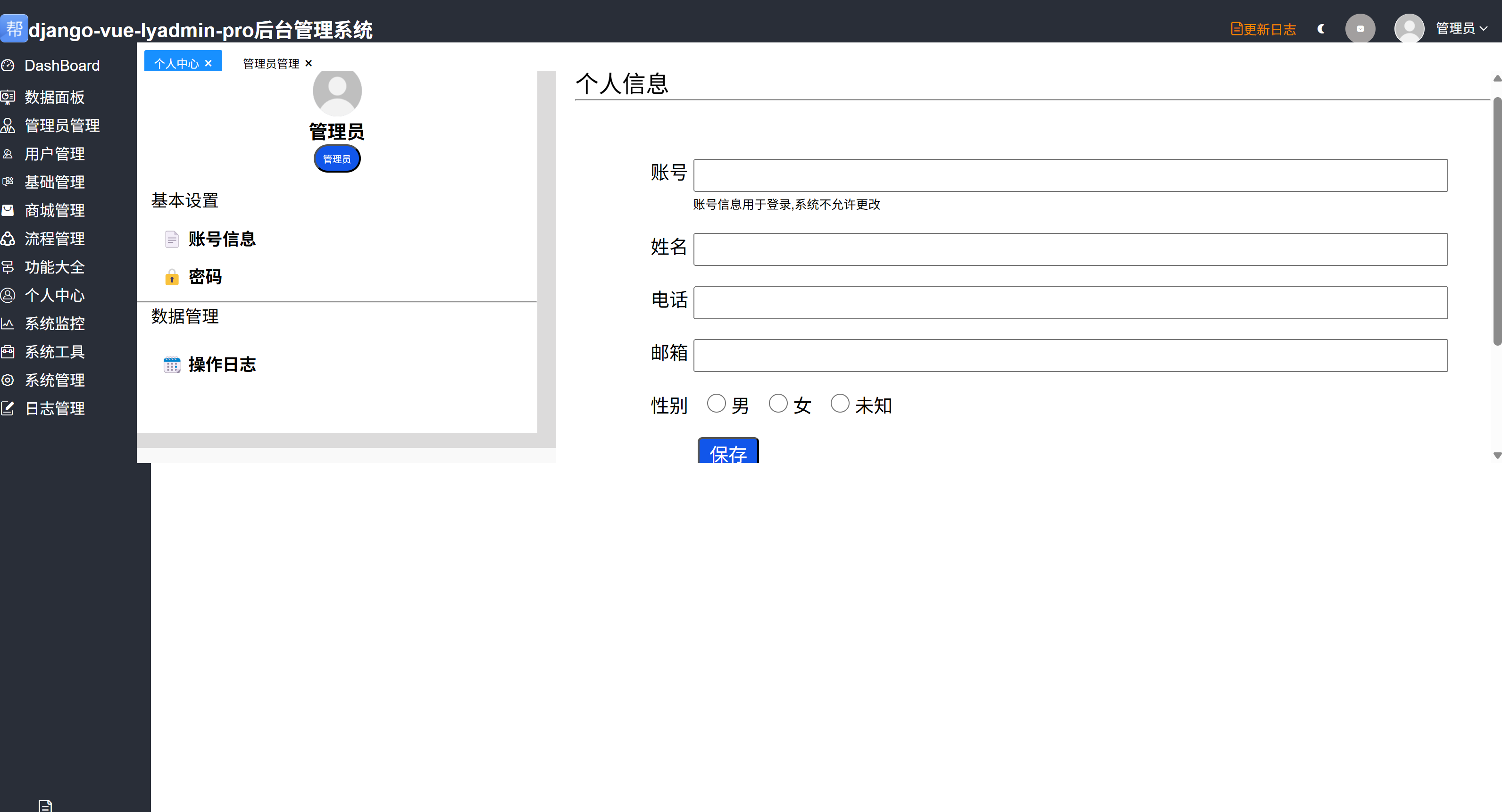Click the DashBoard gauge icon in sidebar

[8, 65]
